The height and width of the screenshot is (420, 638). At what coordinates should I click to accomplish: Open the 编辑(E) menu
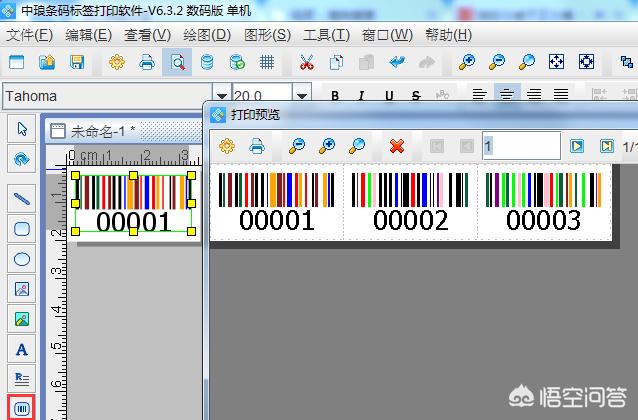pyautogui.click(x=88, y=35)
